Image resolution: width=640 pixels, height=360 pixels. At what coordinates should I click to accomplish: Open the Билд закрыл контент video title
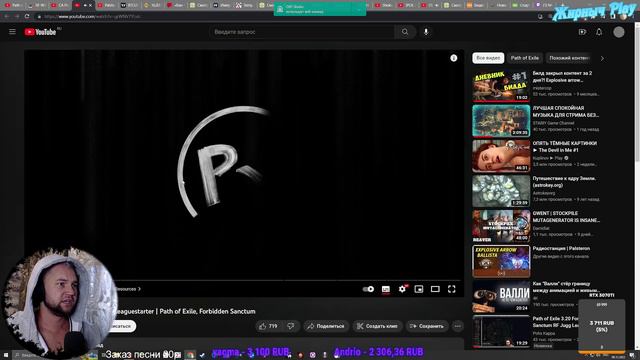point(562,77)
